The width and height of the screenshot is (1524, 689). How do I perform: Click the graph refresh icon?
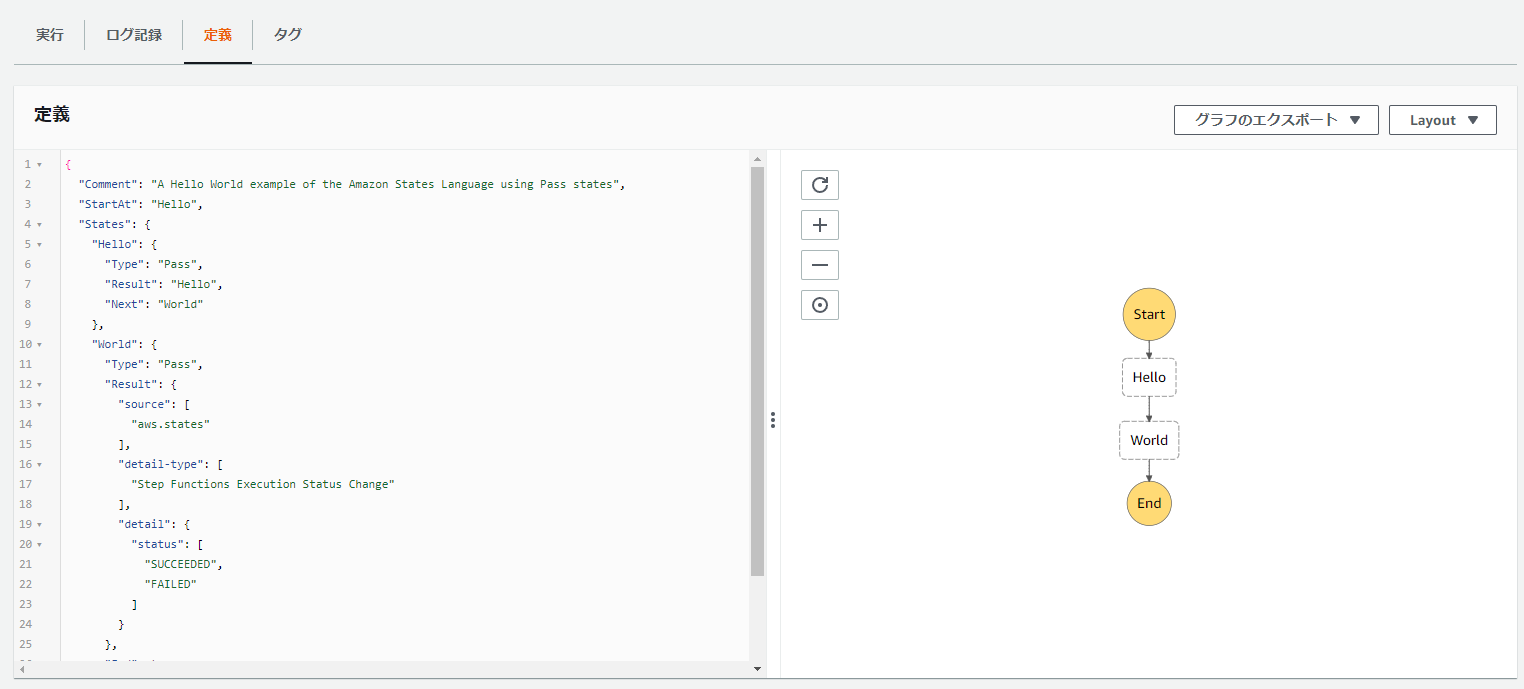(x=819, y=184)
